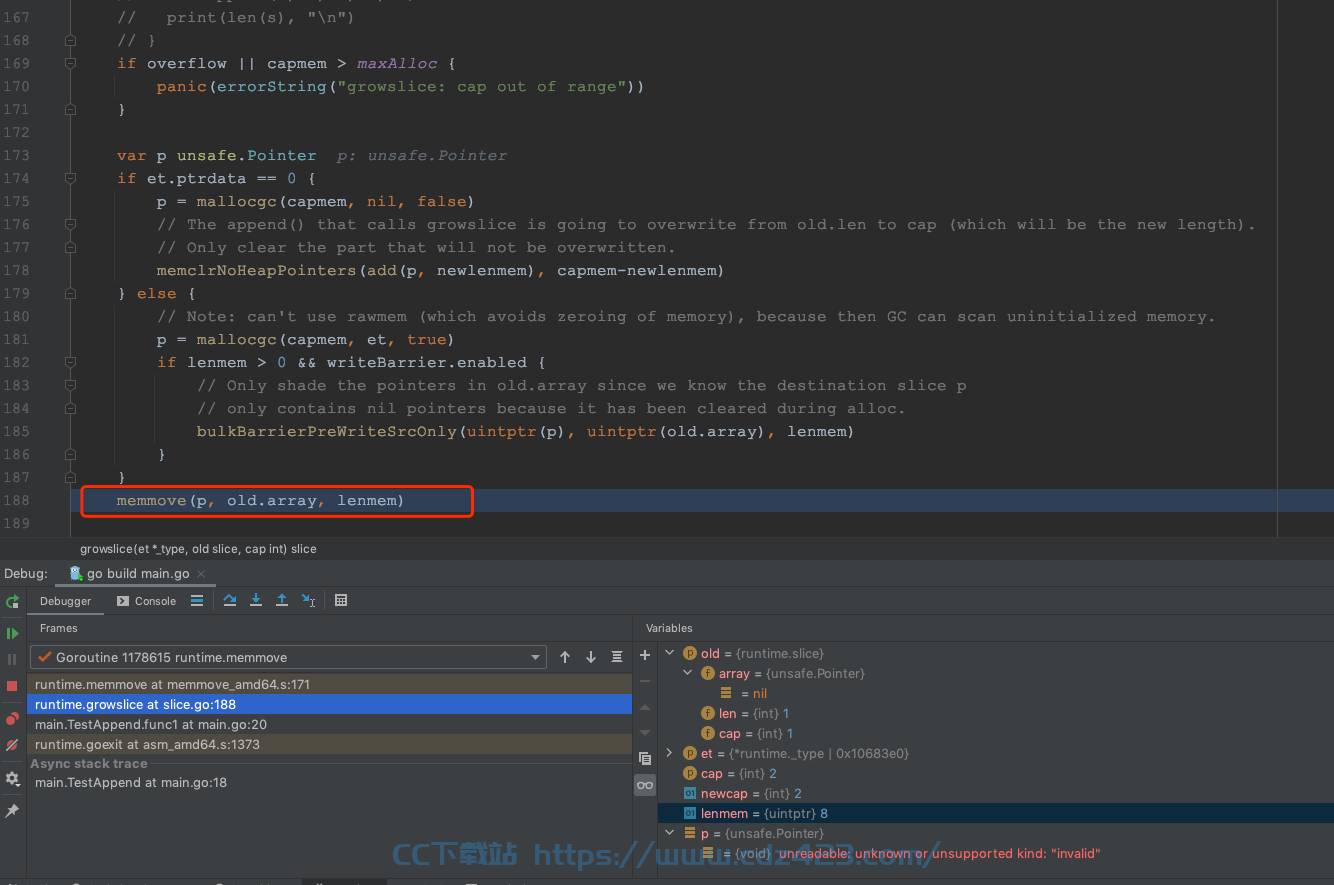The image size is (1334, 885).
Task: Click var p unsafe.Pointer declaration
Action: point(217,155)
